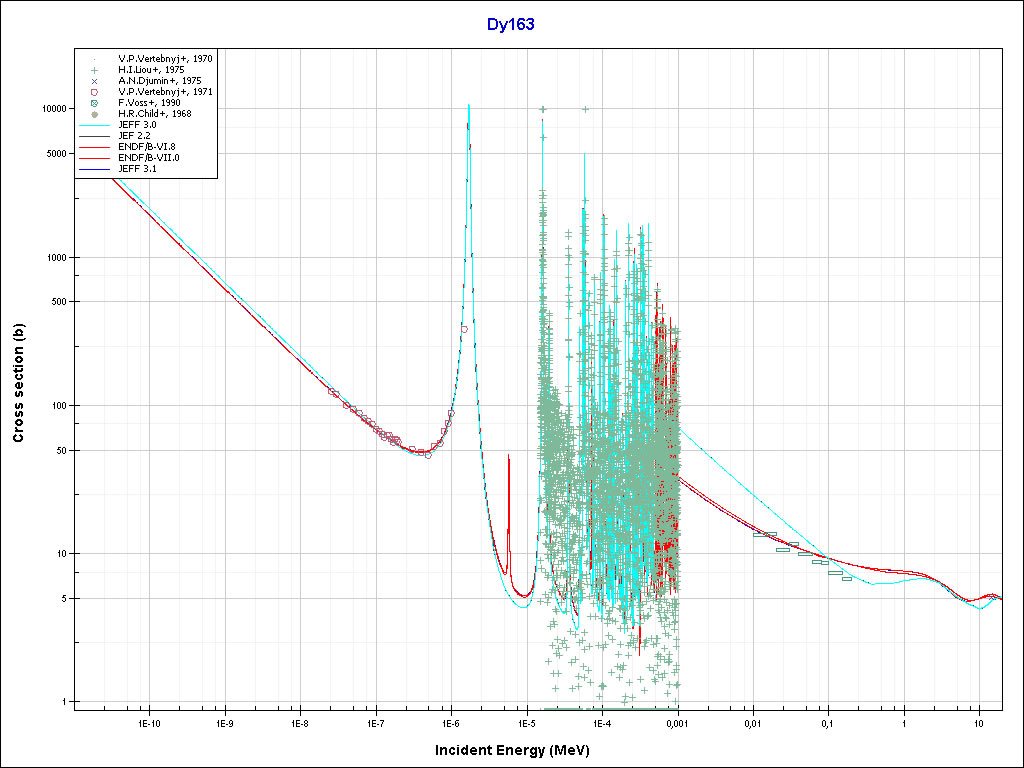
Task: Click the blue line sample for JEFF 3.1
Action: tap(94, 170)
